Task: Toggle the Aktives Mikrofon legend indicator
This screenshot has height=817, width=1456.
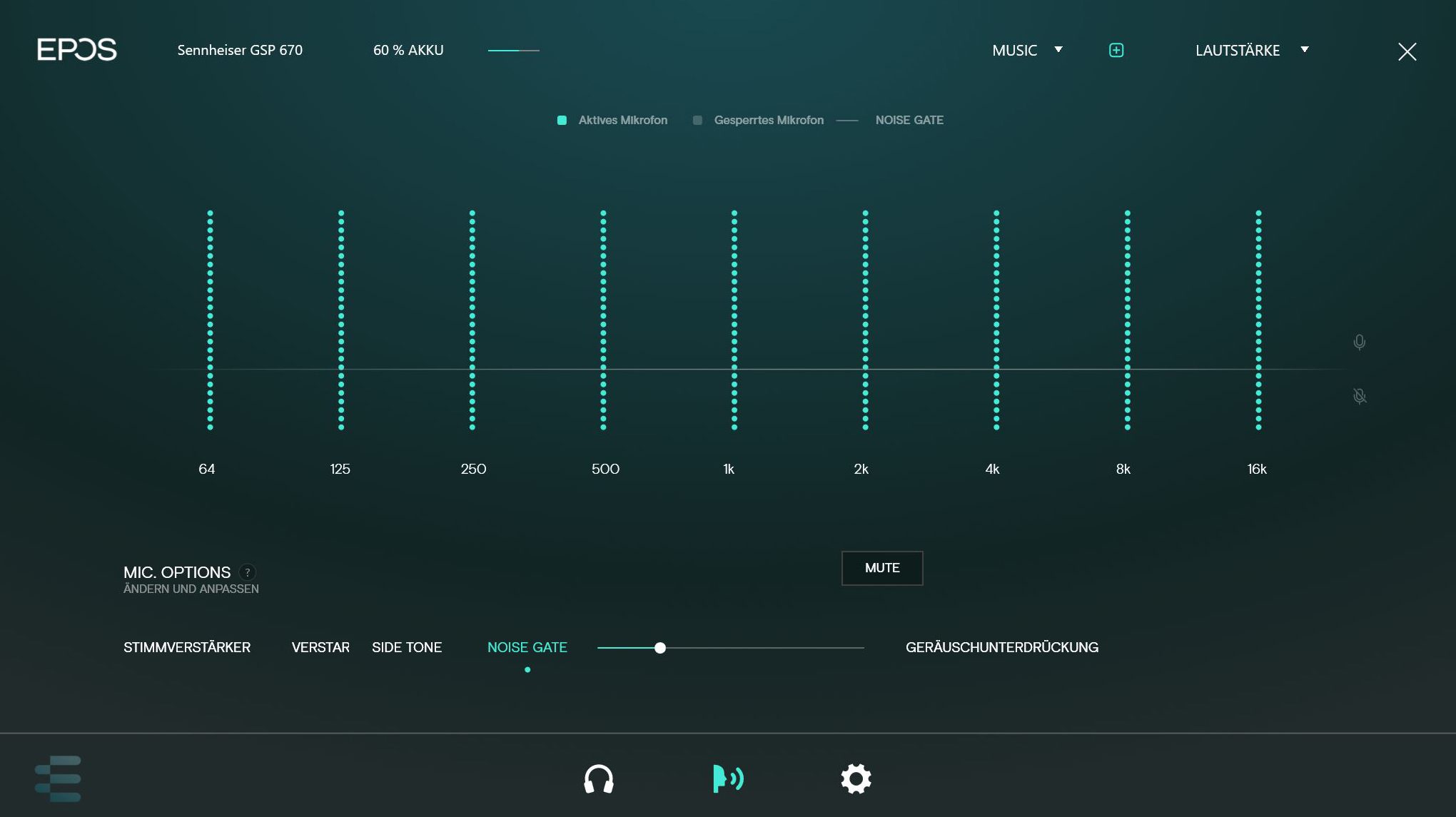Action: (562, 121)
